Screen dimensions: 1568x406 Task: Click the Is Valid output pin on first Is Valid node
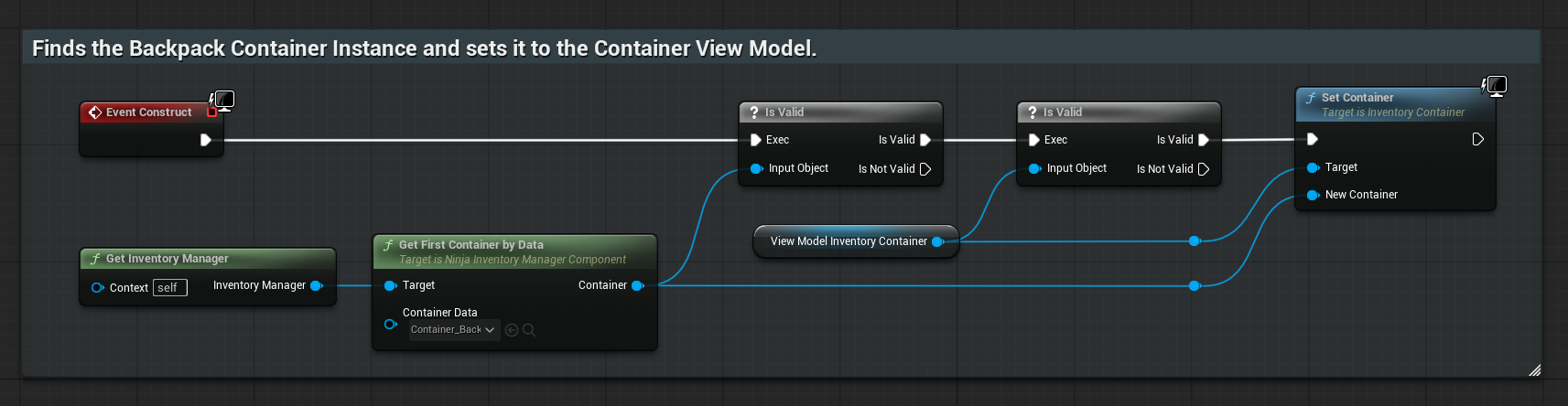(x=925, y=140)
